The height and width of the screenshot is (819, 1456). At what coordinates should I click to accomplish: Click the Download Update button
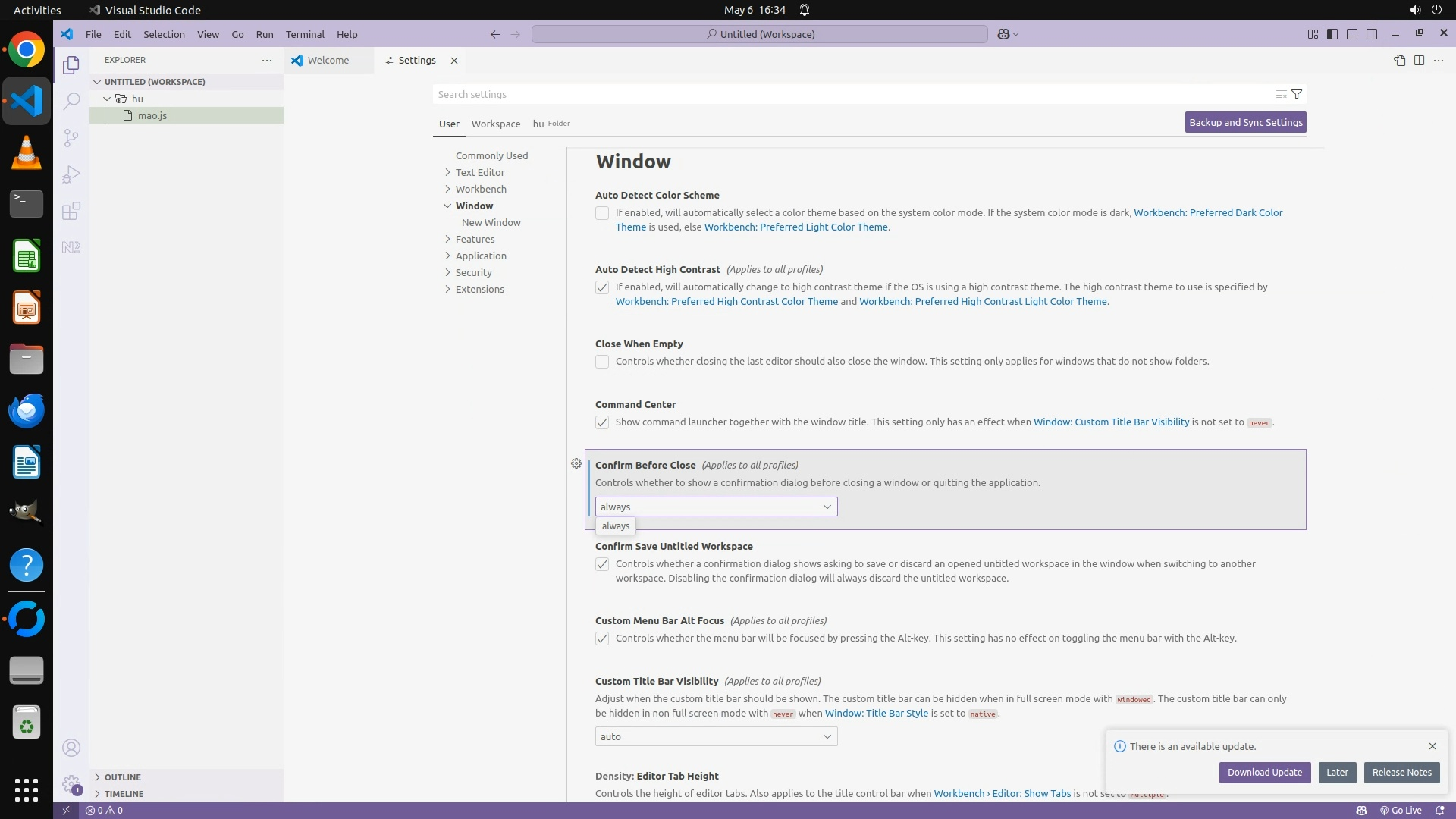1264,772
